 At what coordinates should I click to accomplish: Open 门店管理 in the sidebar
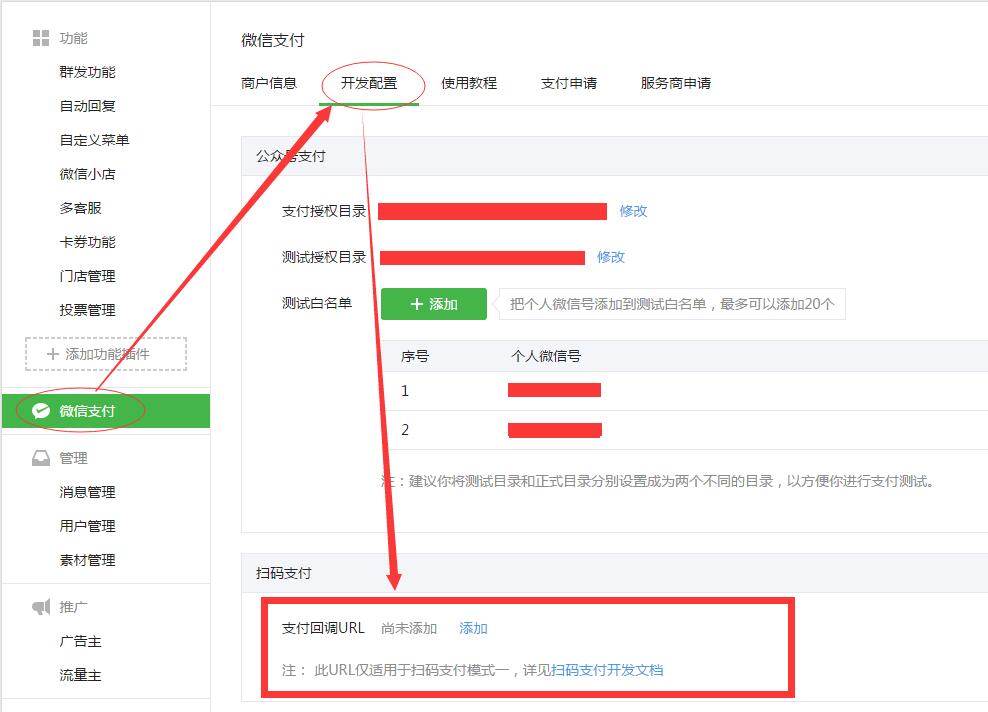pyautogui.click(x=88, y=276)
